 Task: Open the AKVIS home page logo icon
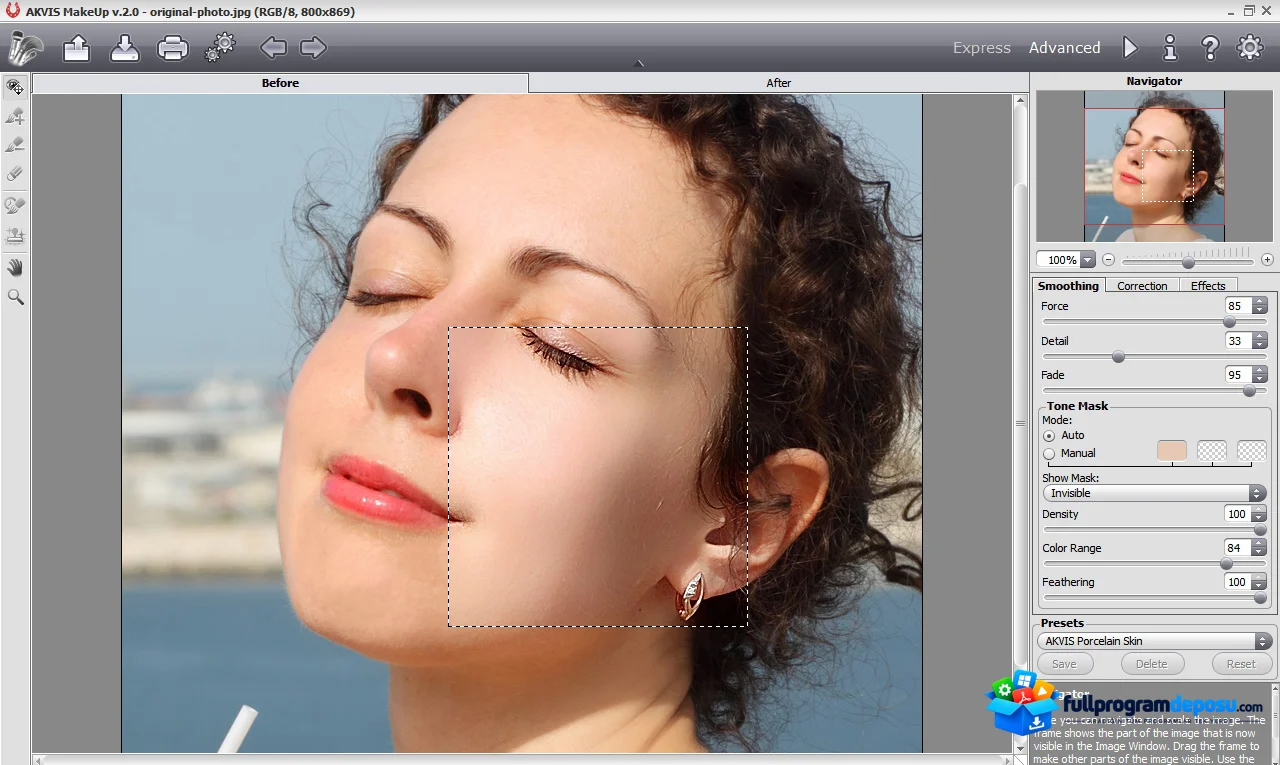[x=26, y=47]
